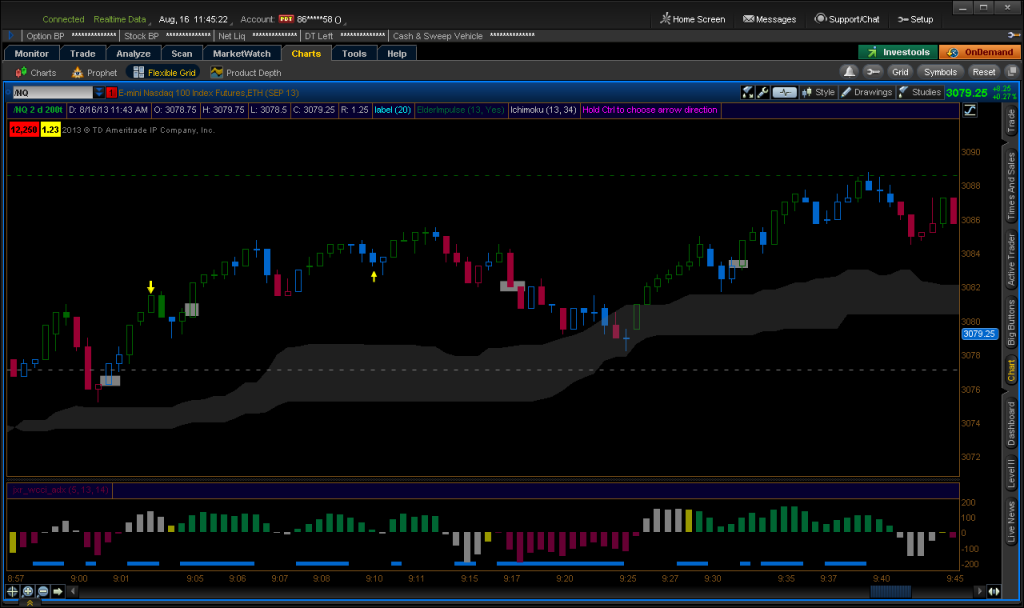Expand the bottom panel double chevron
This screenshot has height=608, width=1024.
coord(29,603)
